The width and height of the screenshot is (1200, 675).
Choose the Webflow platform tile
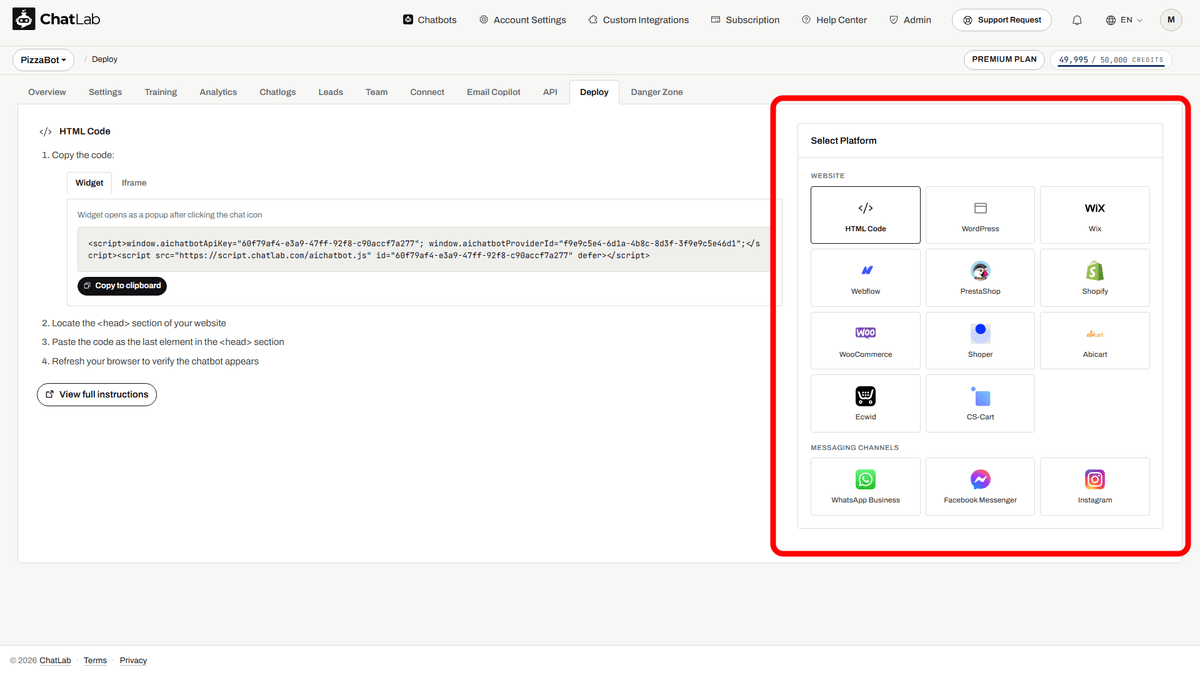coord(865,278)
